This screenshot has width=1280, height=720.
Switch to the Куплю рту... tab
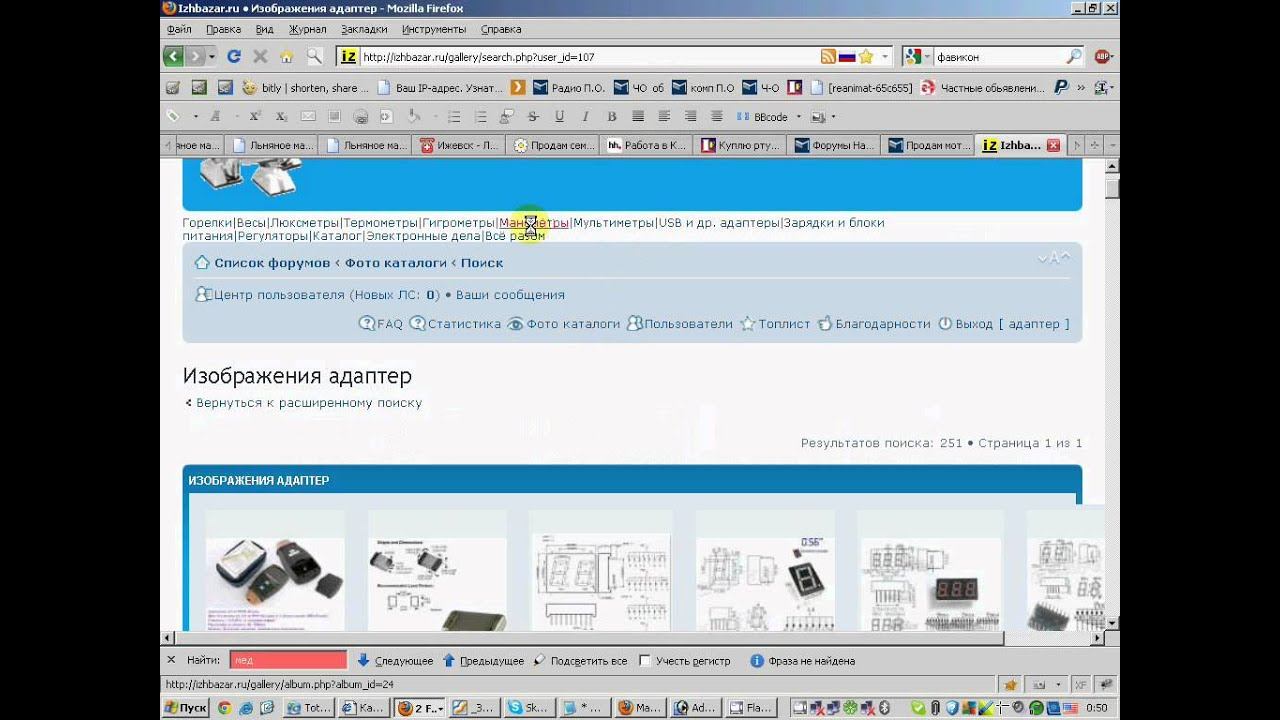click(740, 145)
